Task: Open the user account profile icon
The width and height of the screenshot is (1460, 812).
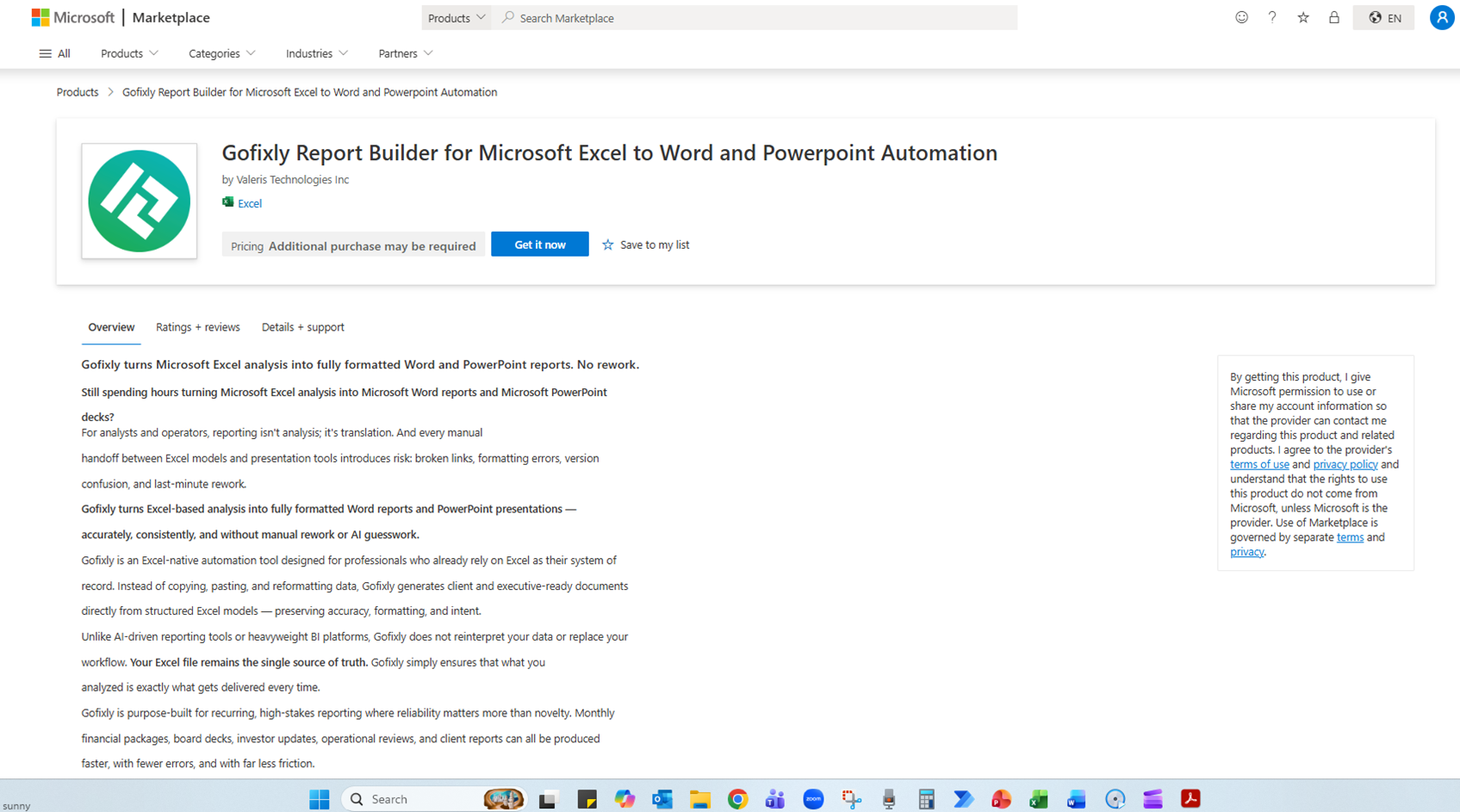Action: click(x=1441, y=17)
